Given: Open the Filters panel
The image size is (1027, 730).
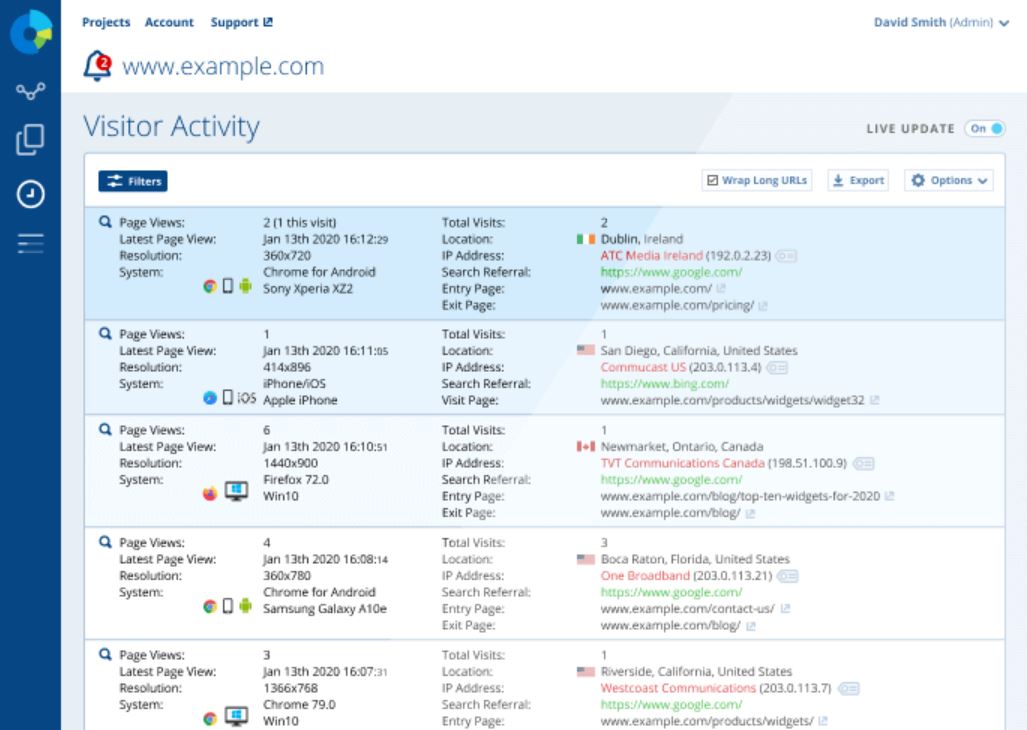Looking at the screenshot, I should coord(135,181).
